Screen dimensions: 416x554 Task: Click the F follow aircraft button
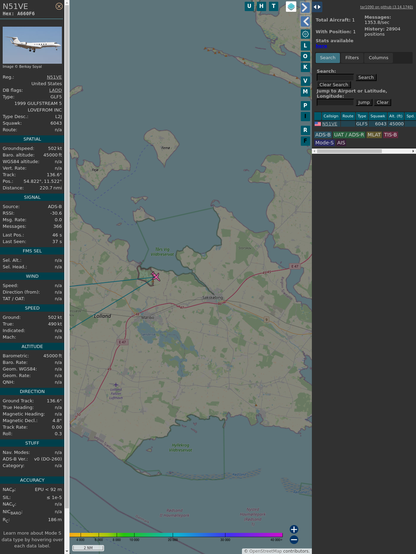click(x=305, y=141)
